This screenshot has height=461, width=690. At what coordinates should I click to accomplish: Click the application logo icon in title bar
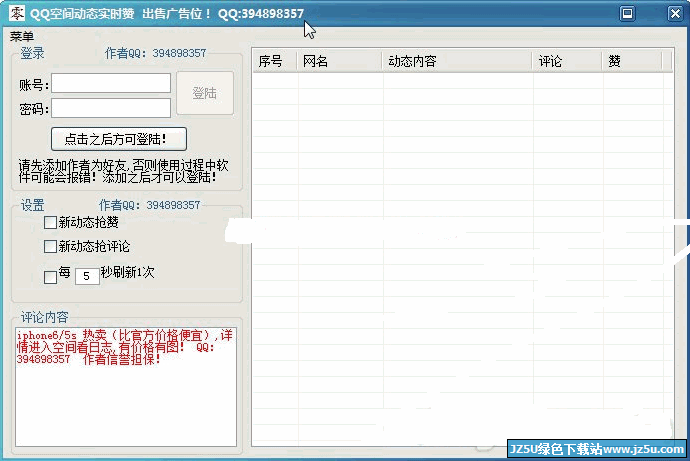coord(17,13)
